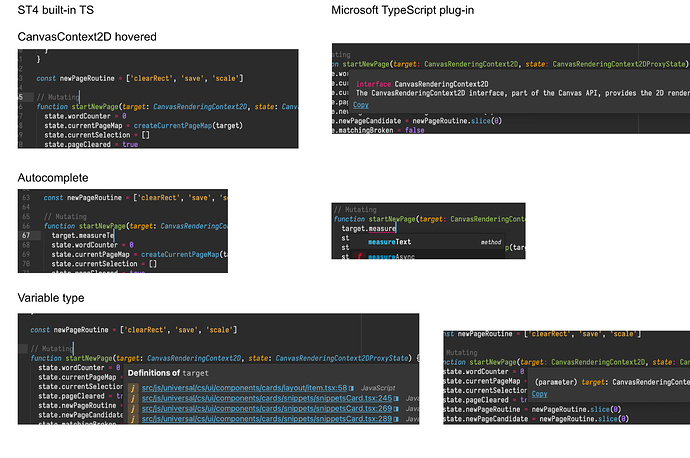Click line number 67 in the gutter
The height and width of the screenshot is (458, 690).
click(26, 235)
